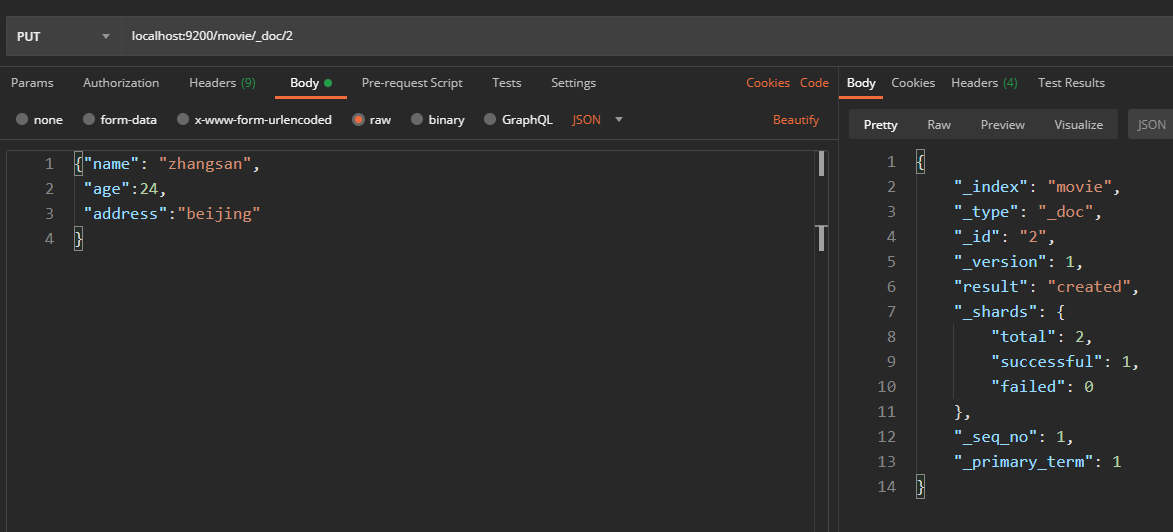Click the "_seq_no" key in response
The width and height of the screenshot is (1173, 532).
996,437
